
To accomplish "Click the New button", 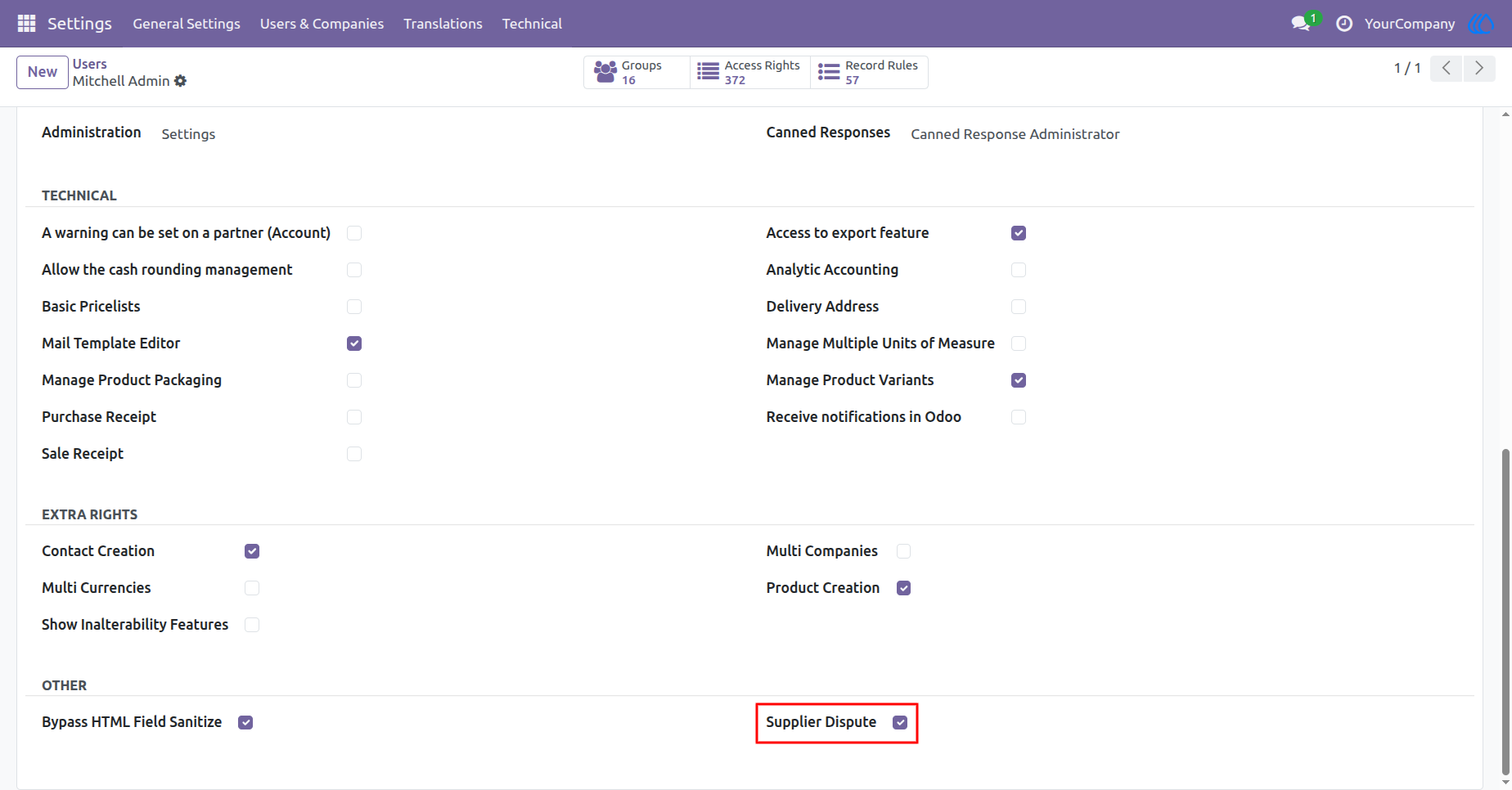I will click(43, 72).
